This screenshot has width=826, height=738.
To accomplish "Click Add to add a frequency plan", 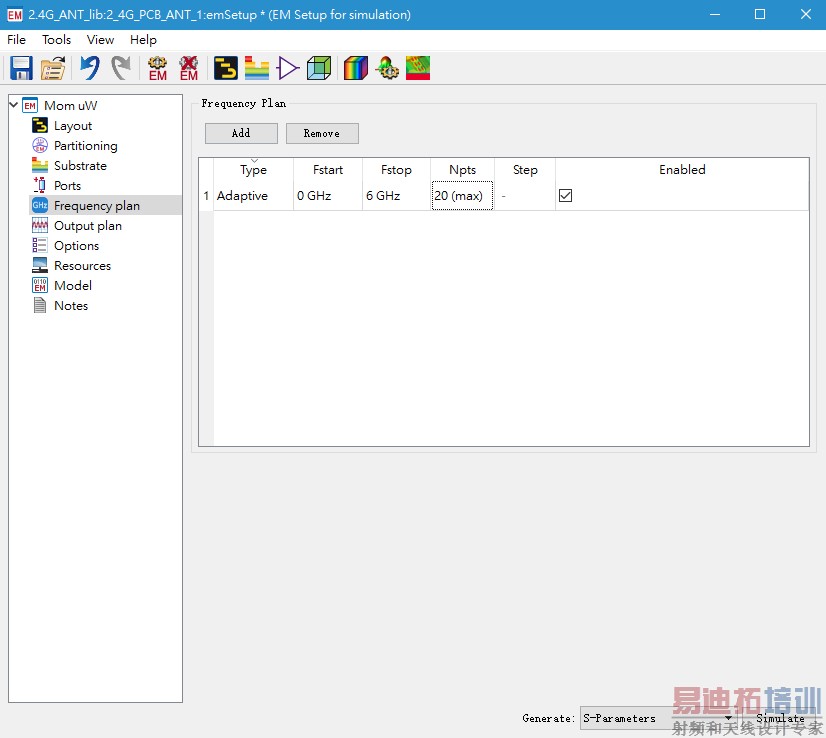I will pyautogui.click(x=241, y=133).
